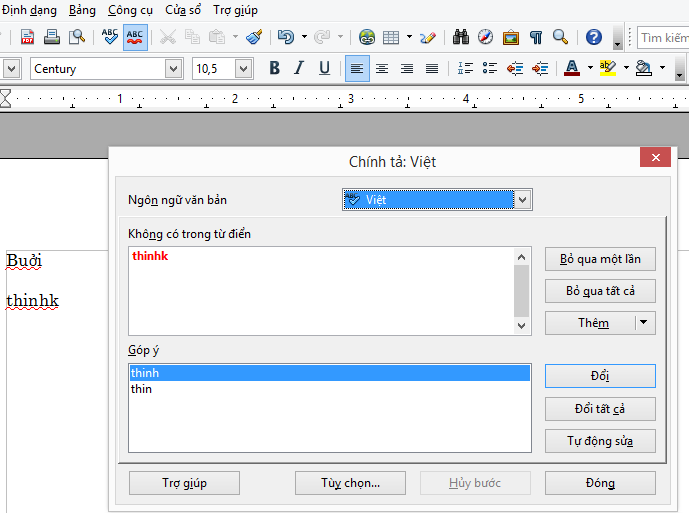Click Bỏ qua tất cả button
Viewport: 689px width, 513px height.
click(x=600, y=291)
